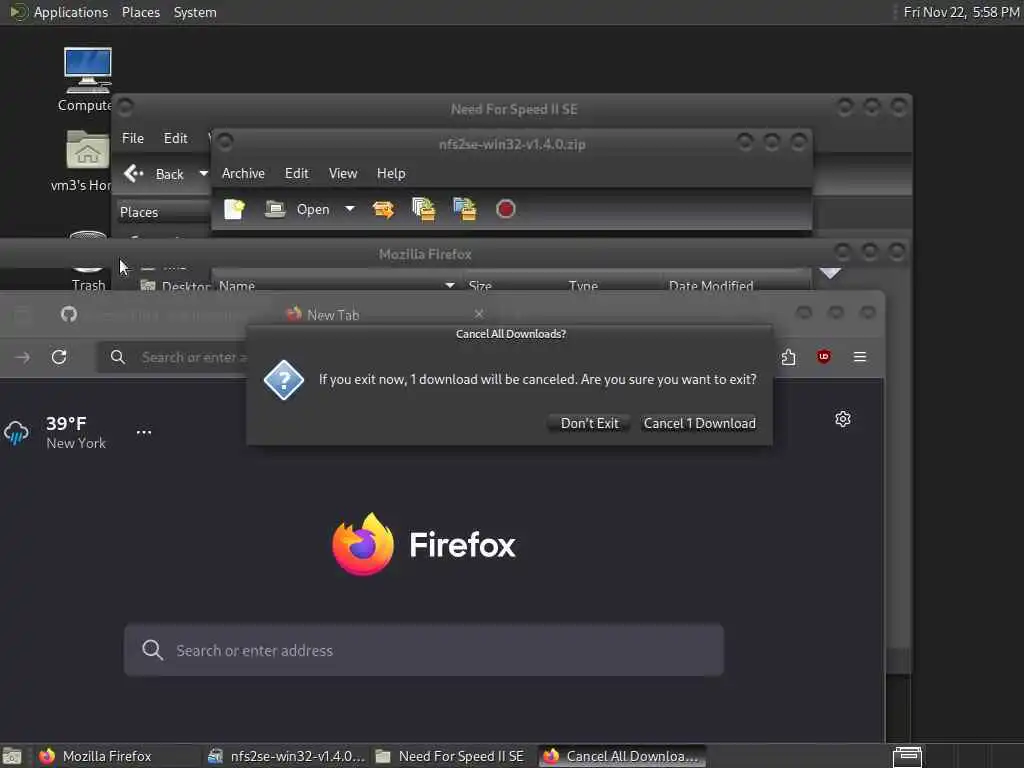Open the File menu in file manager
The height and width of the screenshot is (768, 1024).
(x=133, y=138)
